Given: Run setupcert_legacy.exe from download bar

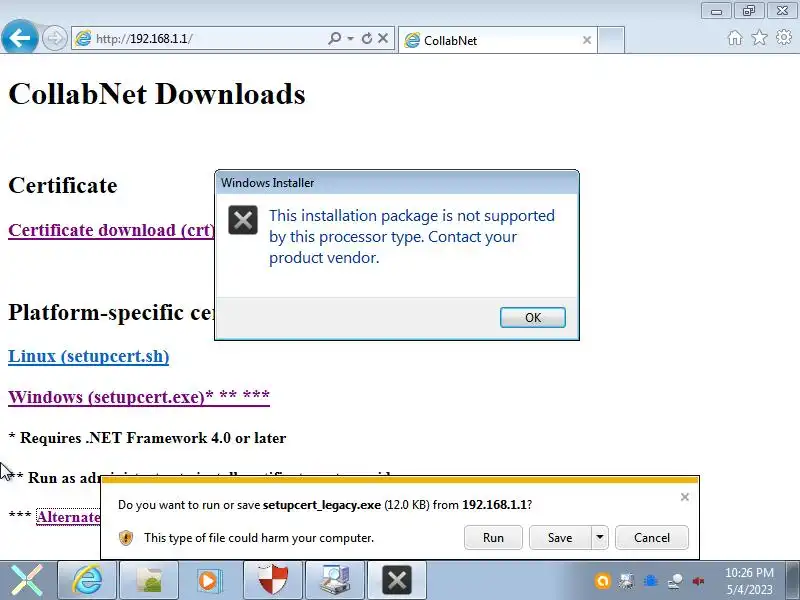Looking at the screenshot, I should (493, 538).
